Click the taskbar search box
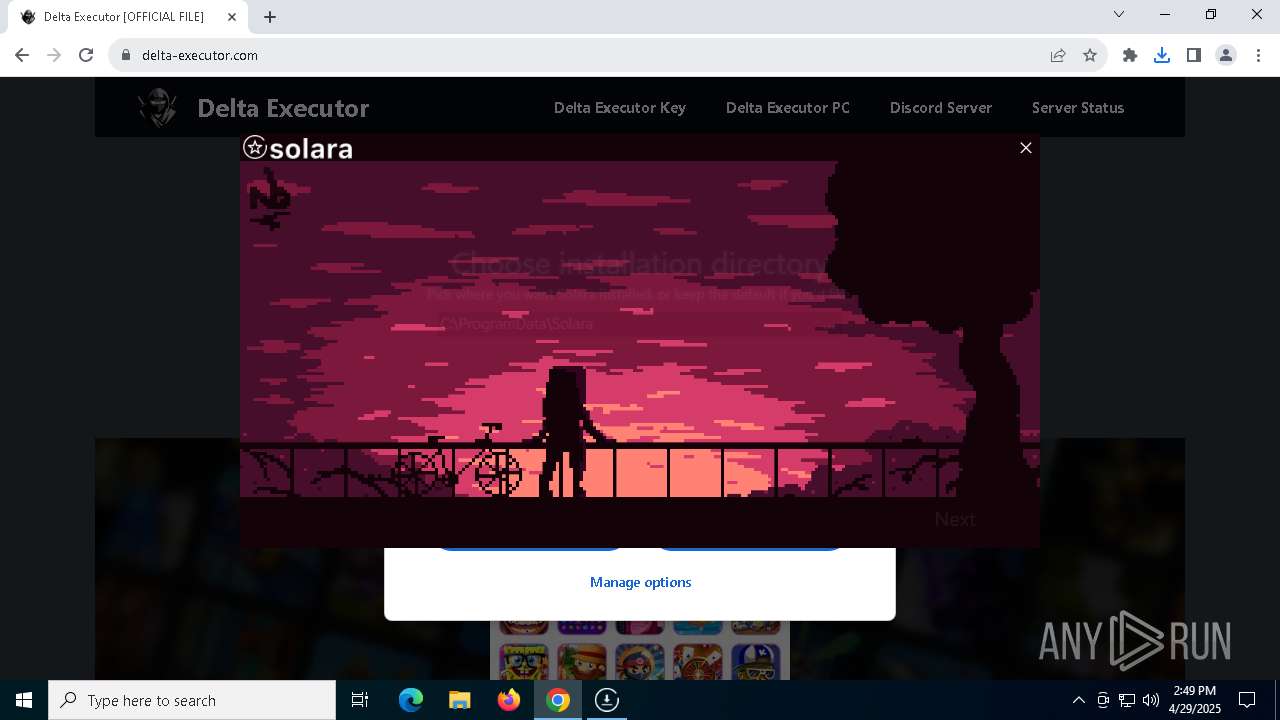1280x720 pixels. pyautogui.click(x=192, y=700)
